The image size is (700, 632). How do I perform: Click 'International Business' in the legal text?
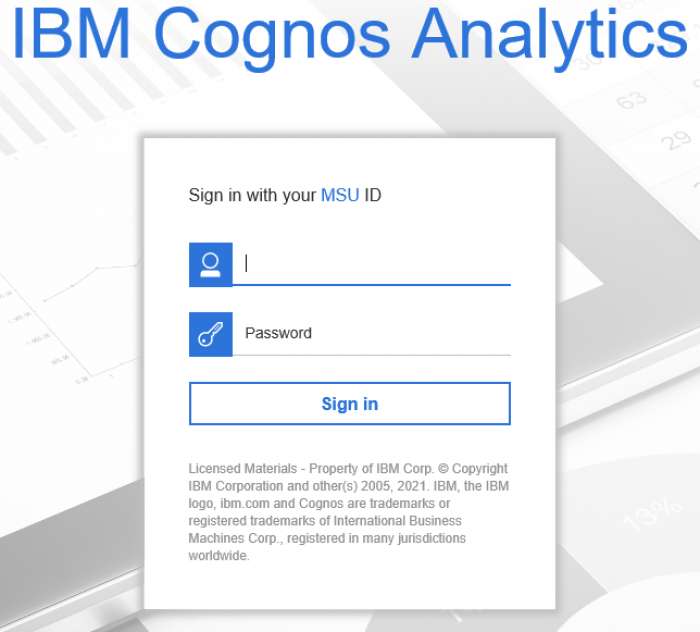(398, 521)
